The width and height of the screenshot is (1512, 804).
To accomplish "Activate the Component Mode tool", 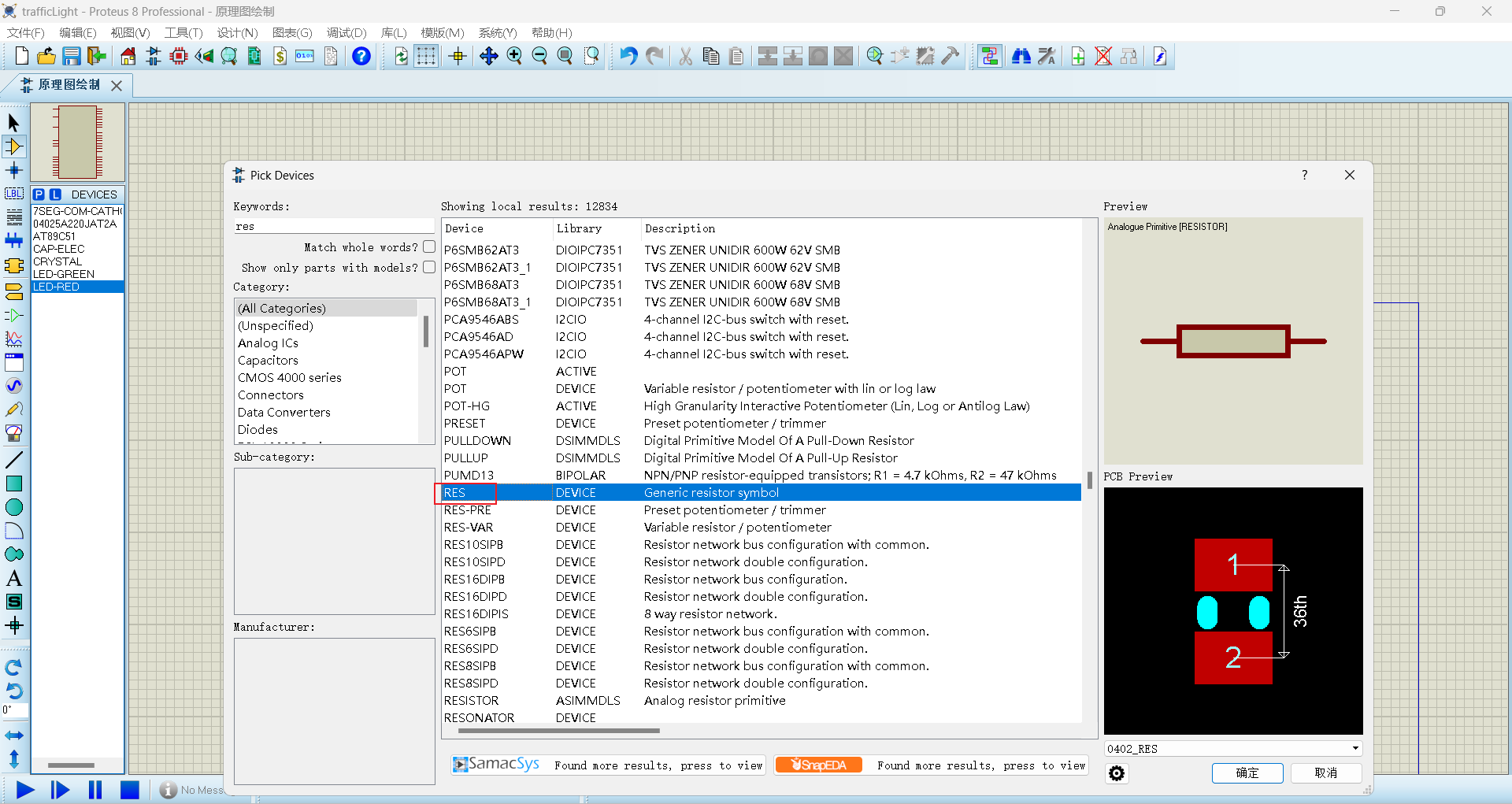I will (13, 146).
